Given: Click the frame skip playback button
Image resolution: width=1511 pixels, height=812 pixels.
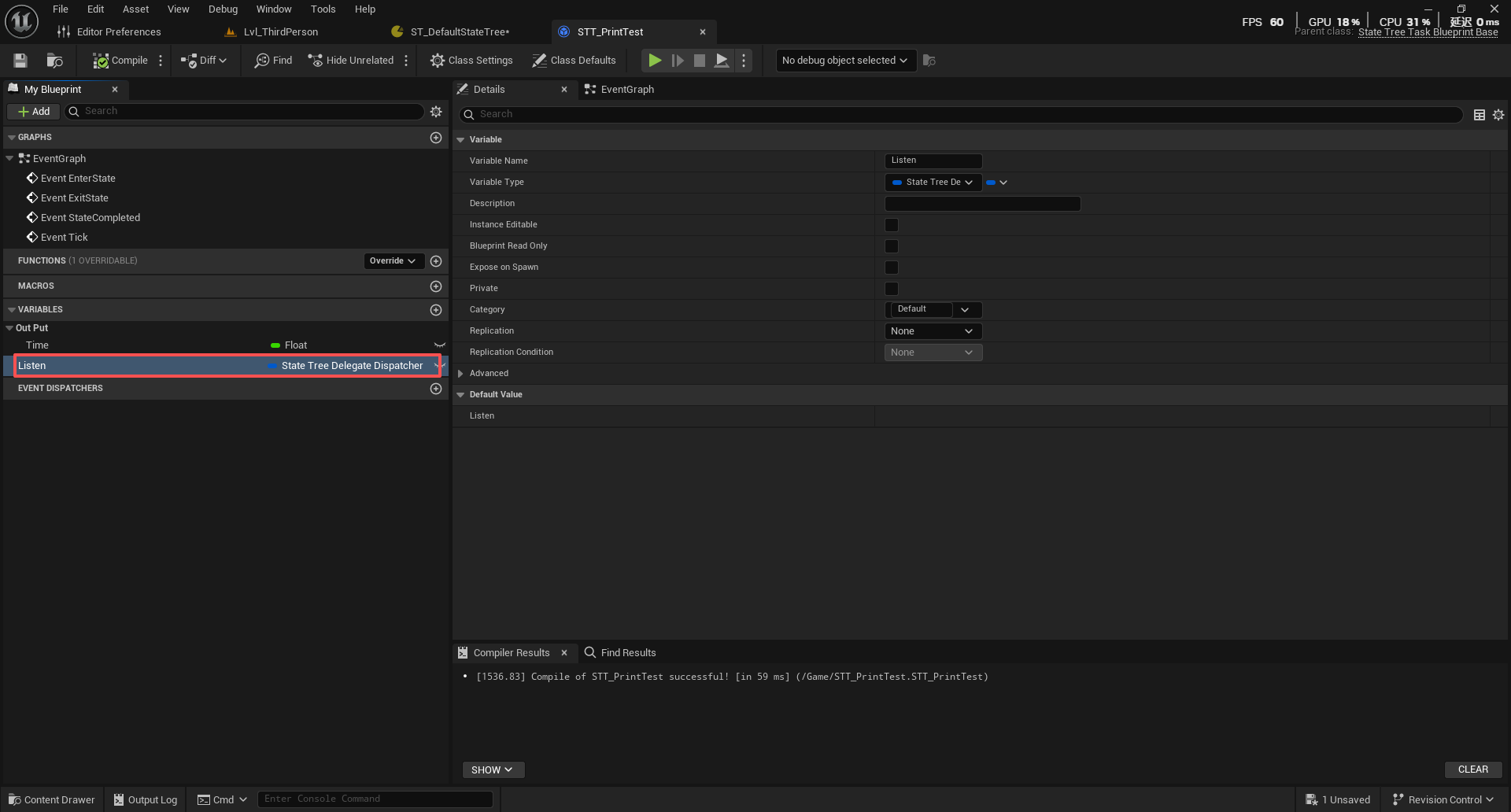Looking at the screenshot, I should click(x=677, y=61).
